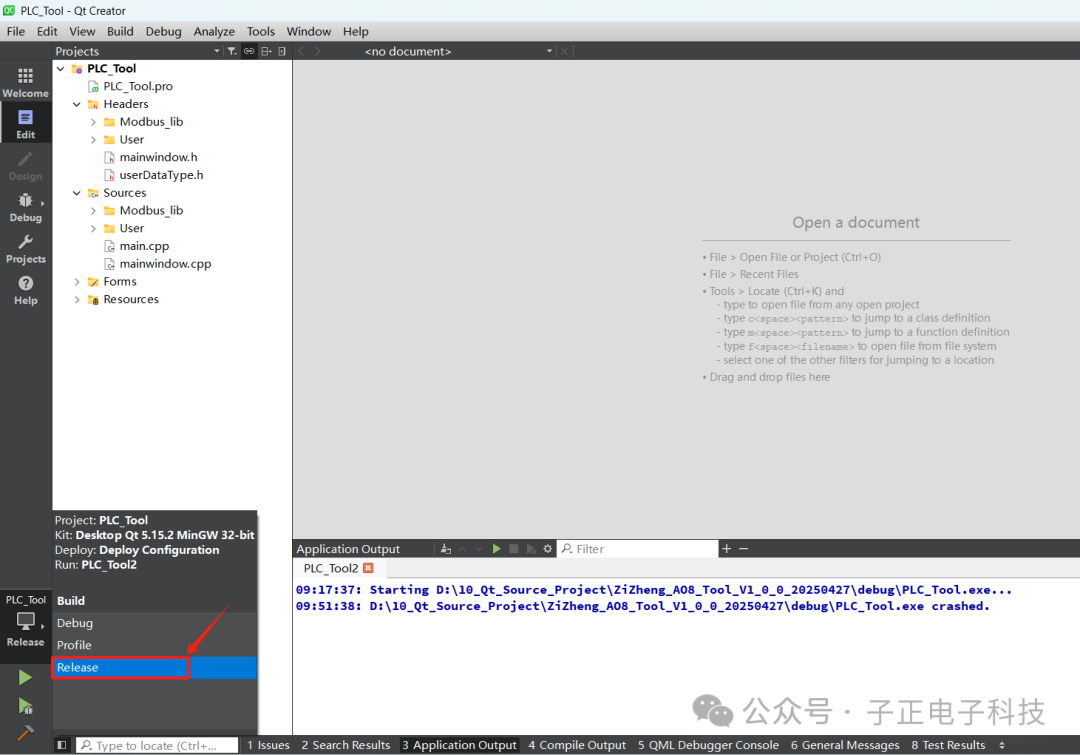Click the Filter field in Application Output
Image resolution: width=1080 pixels, height=755 pixels.
[637, 548]
